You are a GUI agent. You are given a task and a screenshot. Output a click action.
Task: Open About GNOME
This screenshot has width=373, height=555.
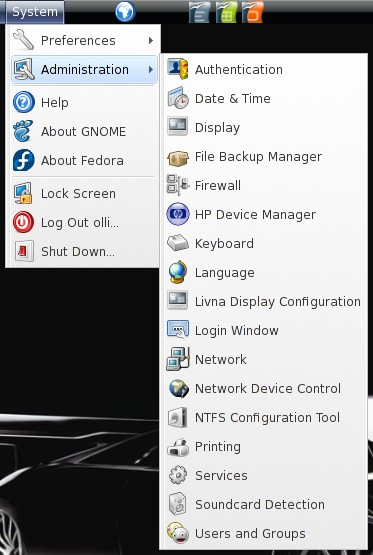84,131
